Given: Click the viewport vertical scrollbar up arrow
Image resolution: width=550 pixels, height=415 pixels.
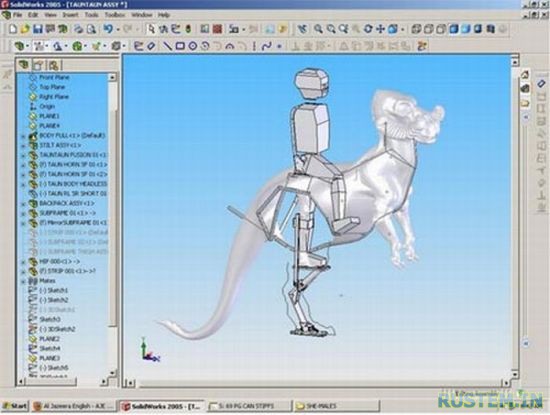Looking at the screenshot, I should pos(515,62).
